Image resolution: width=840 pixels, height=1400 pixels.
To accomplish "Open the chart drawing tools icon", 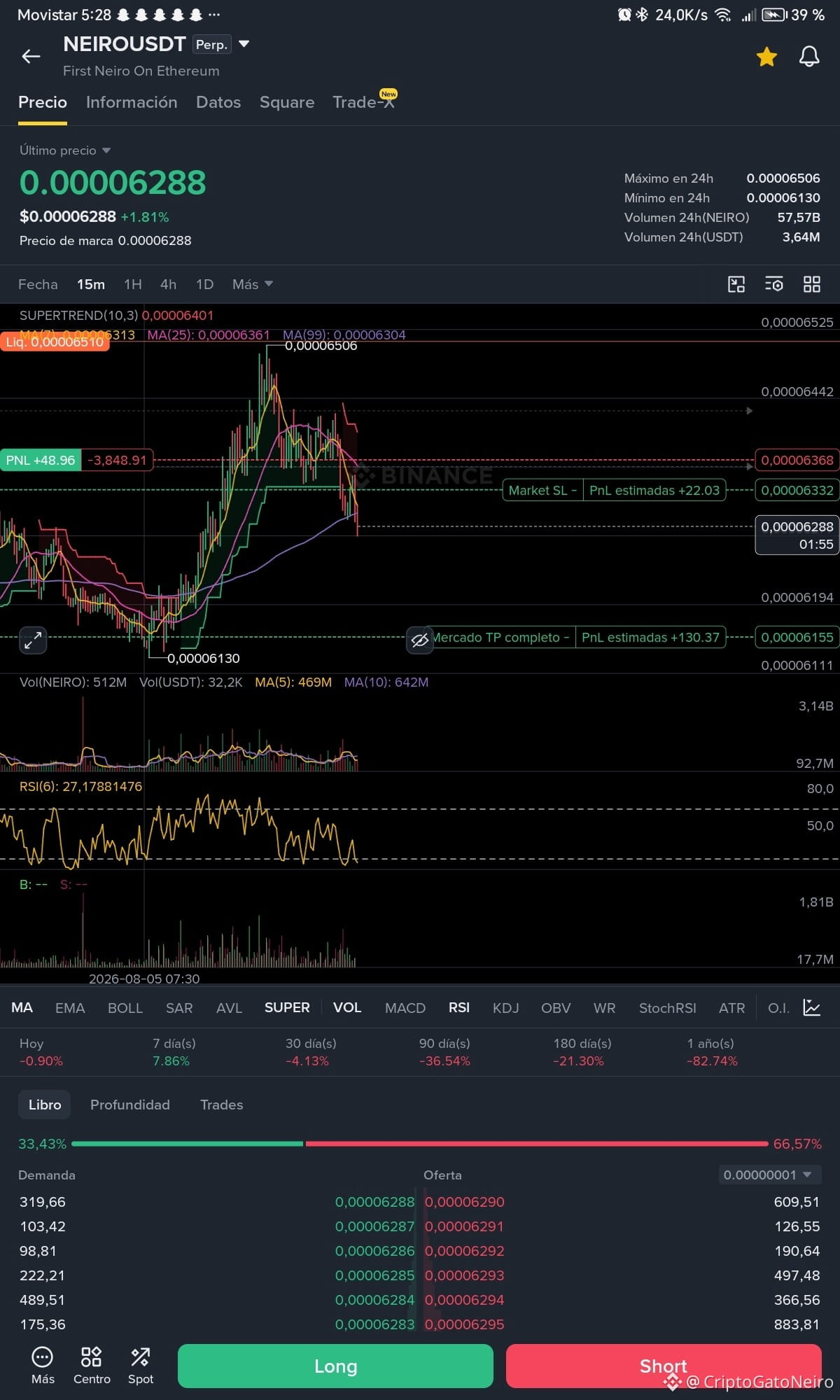I will (x=736, y=284).
